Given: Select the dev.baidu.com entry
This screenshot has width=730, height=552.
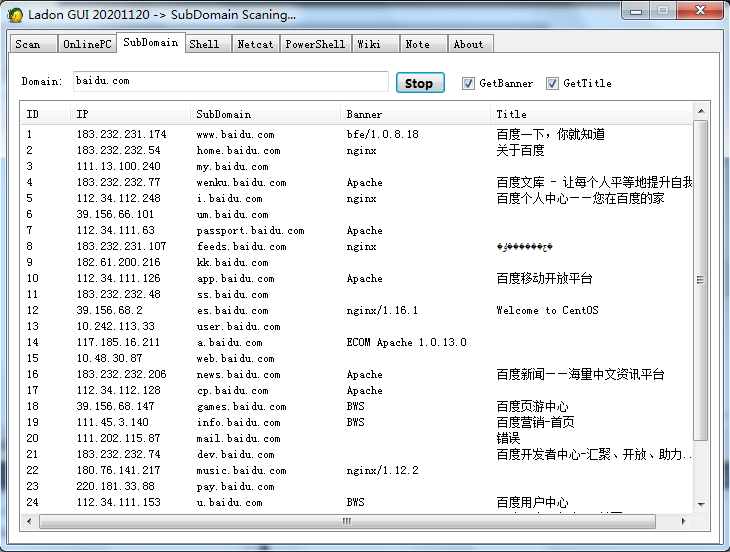Looking at the screenshot, I should (x=357, y=454).
